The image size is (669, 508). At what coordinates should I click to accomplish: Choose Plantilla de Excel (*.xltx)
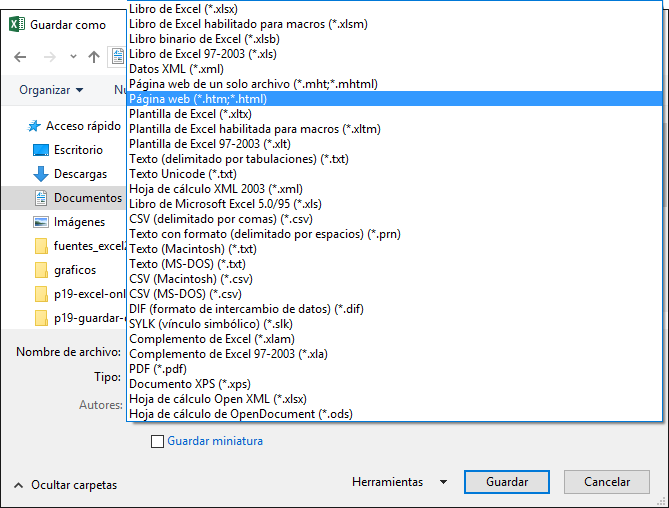click(x=395, y=114)
